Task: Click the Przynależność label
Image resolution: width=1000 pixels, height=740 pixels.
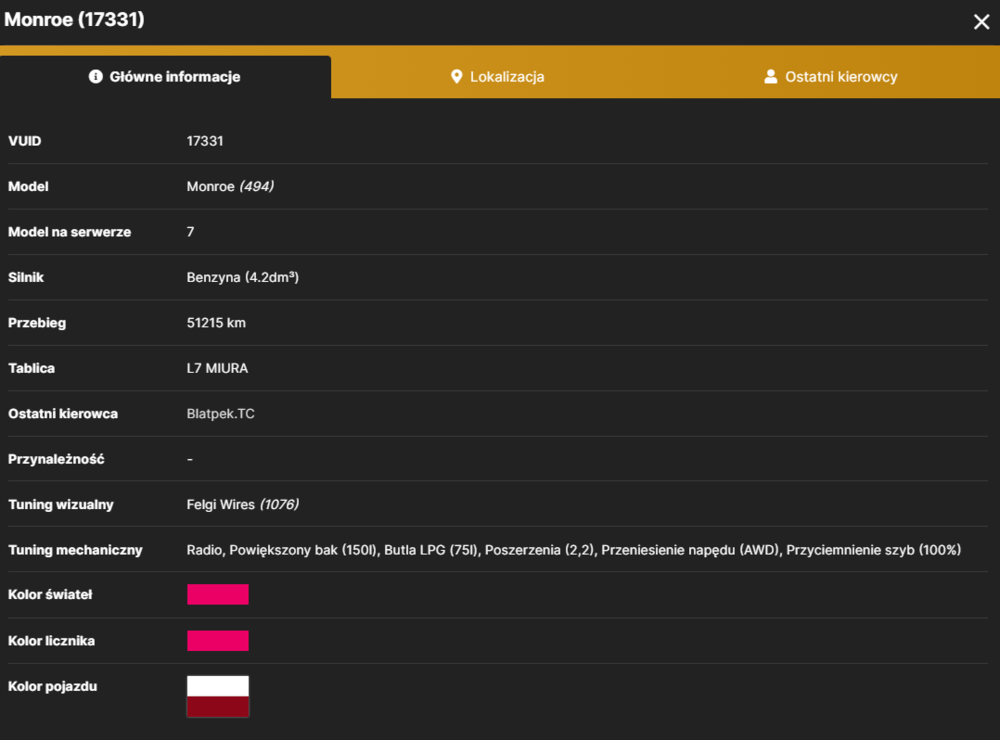Action: click(56, 459)
